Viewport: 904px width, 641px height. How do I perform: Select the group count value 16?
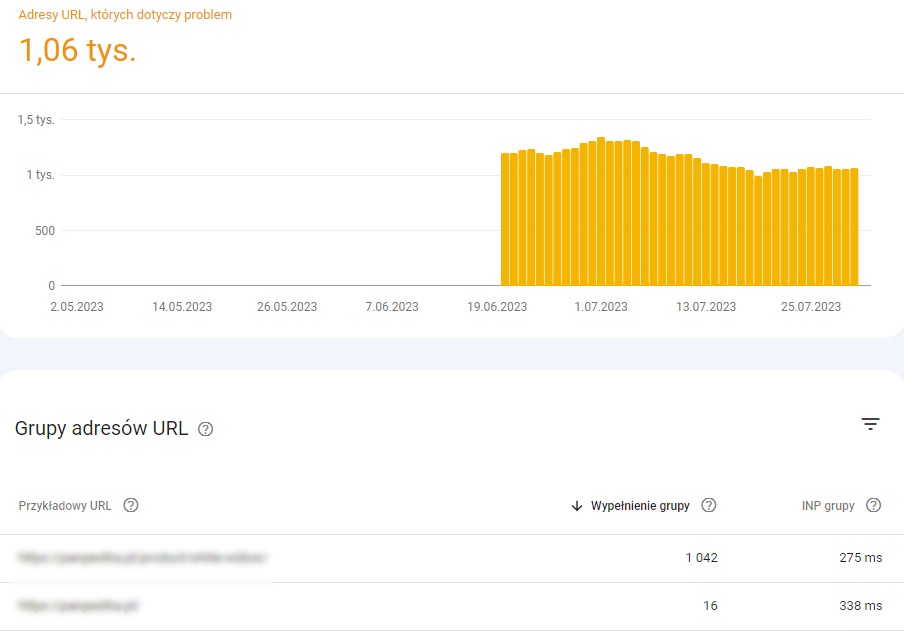tap(710, 605)
